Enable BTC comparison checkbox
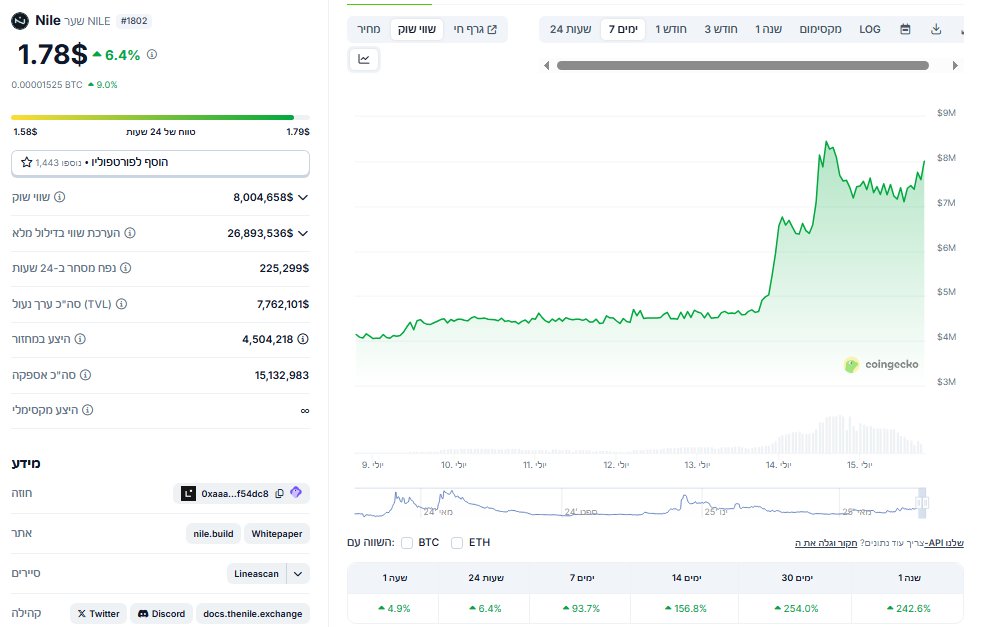This screenshot has height=627, width=997. pyautogui.click(x=407, y=542)
